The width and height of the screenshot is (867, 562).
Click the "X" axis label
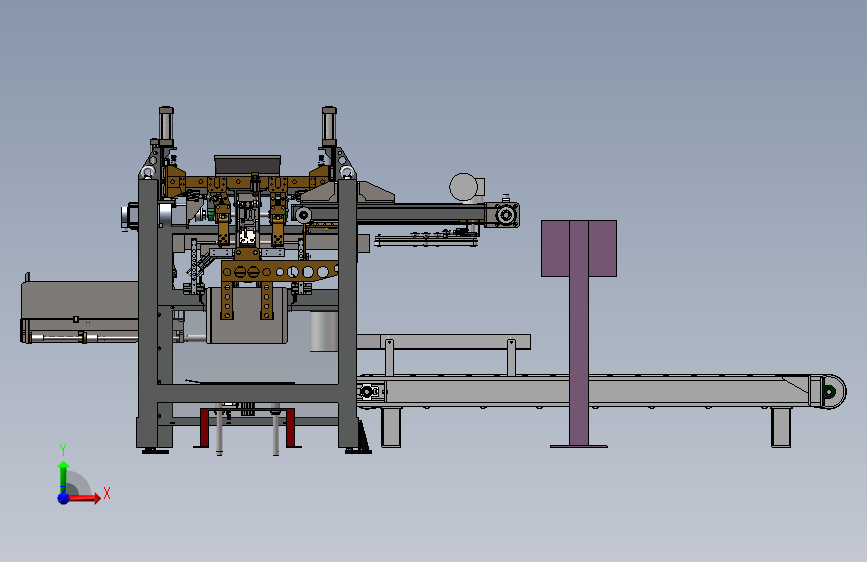pyautogui.click(x=107, y=493)
